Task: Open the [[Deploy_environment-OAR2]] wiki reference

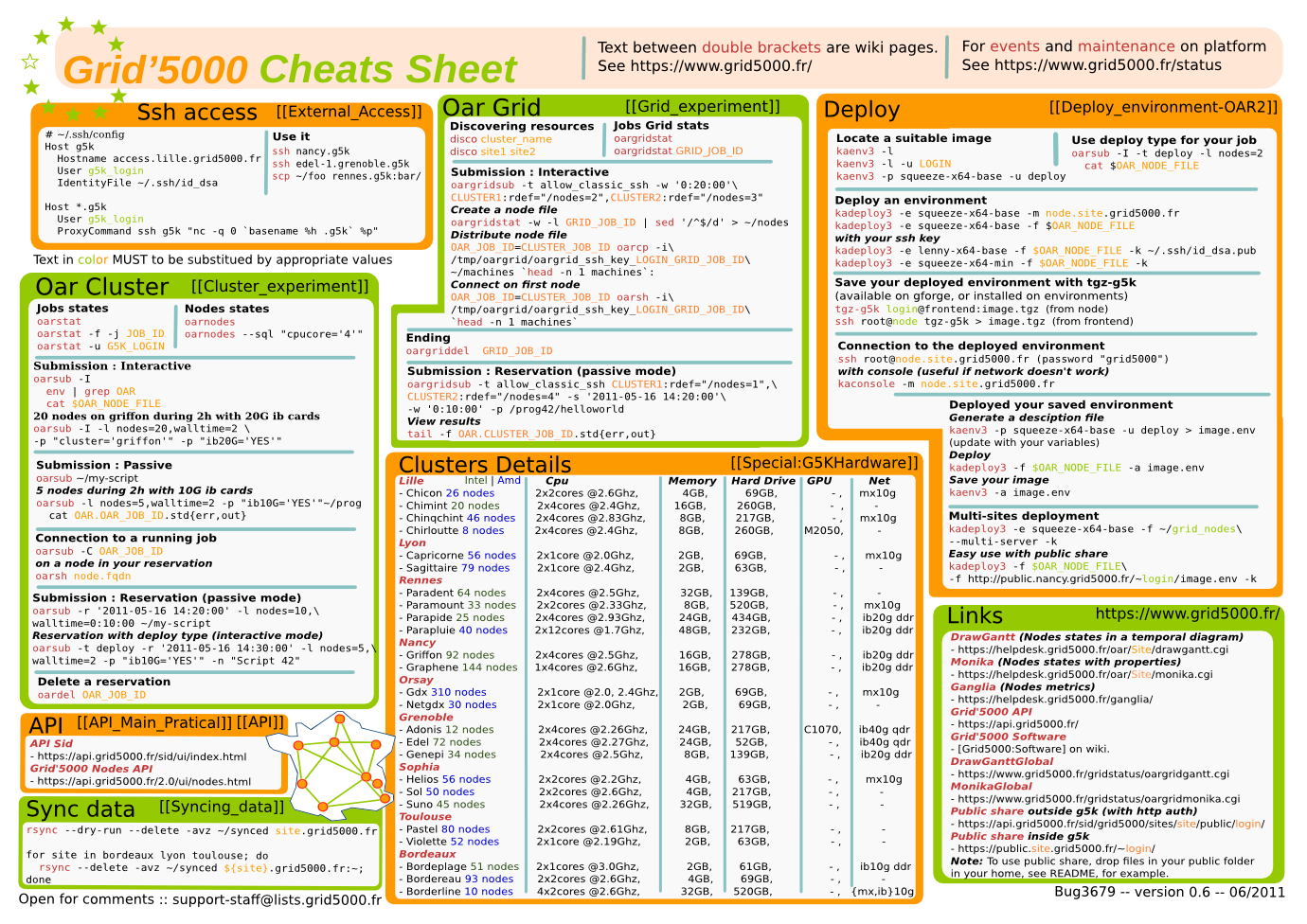Action: (x=1164, y=107)
